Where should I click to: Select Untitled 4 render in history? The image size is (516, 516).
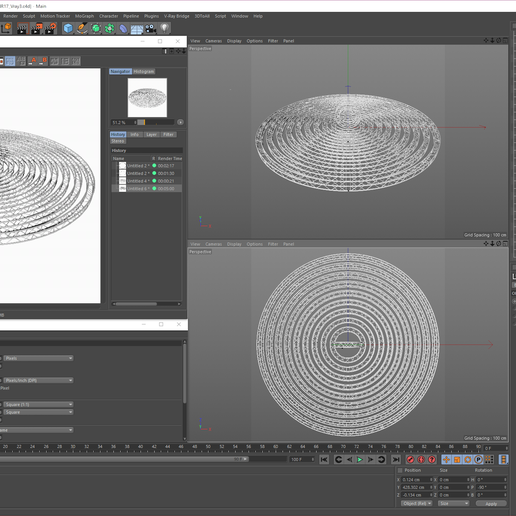[x=147, y=181]
